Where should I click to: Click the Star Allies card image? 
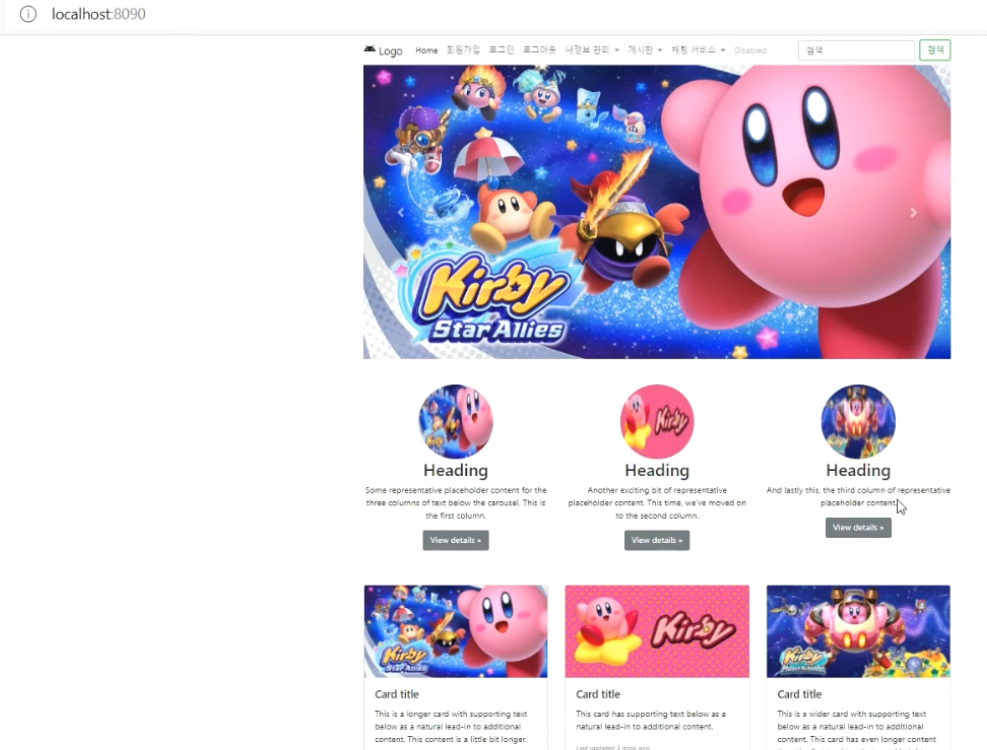coord(456,632)
